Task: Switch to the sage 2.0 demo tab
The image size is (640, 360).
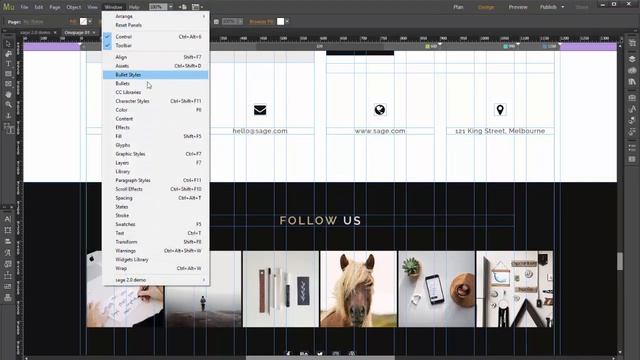Action: (x=35, y=32)
